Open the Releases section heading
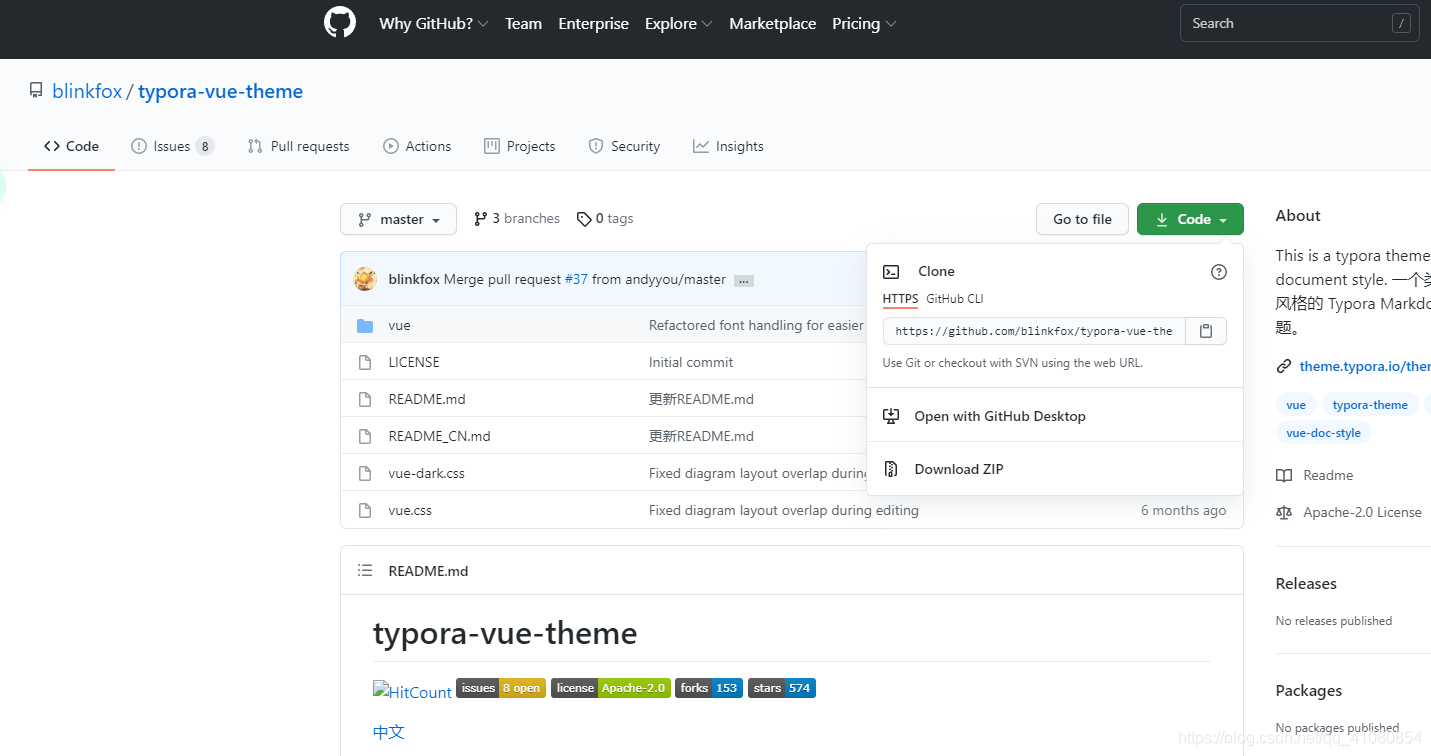The image size is (1431, 756). pyautogui.click(x=1306, y=583)
